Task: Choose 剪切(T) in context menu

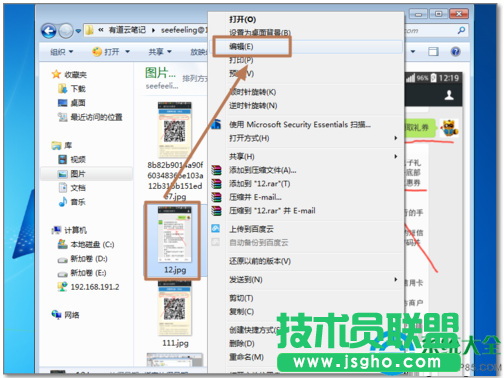Action: 241,298
